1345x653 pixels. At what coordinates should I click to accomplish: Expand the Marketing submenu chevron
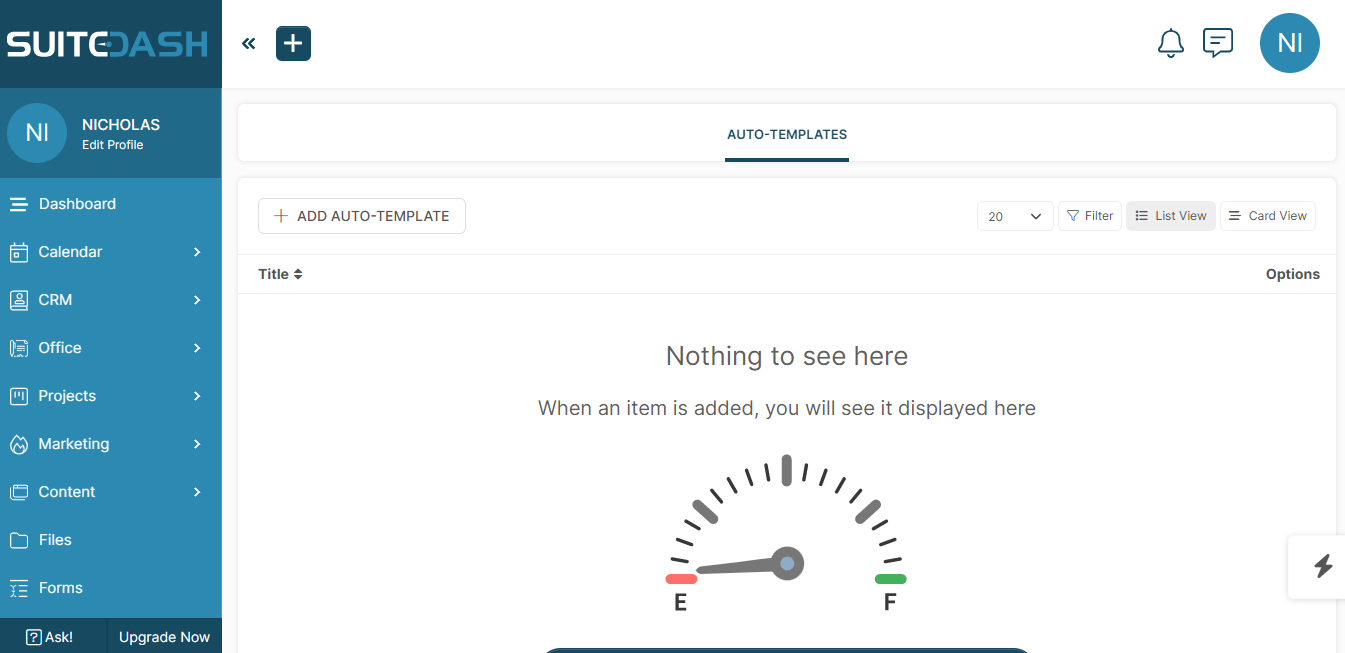(x=197, y=444)
